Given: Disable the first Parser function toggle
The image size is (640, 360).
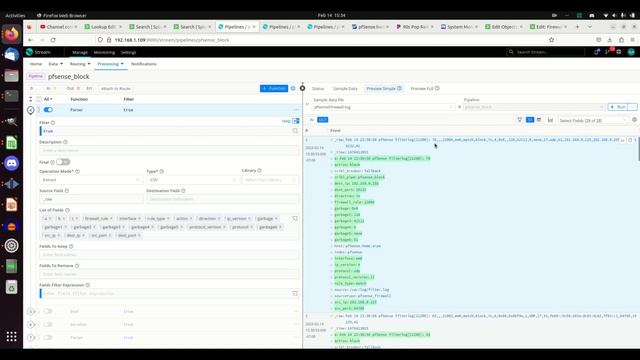Looking at the screenshot, I should click(x=48, y=110).
